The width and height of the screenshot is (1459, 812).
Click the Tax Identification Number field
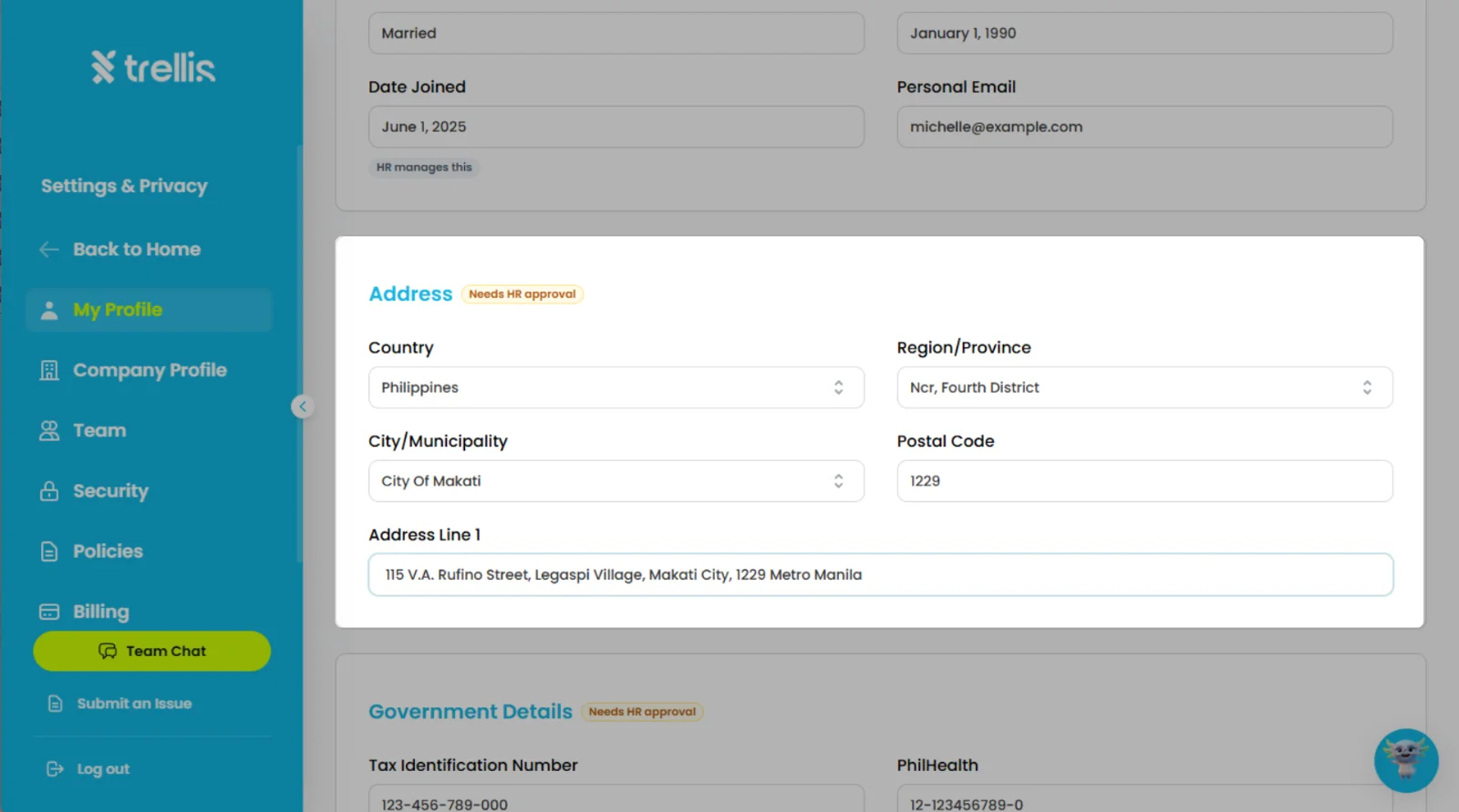[616, 798]
